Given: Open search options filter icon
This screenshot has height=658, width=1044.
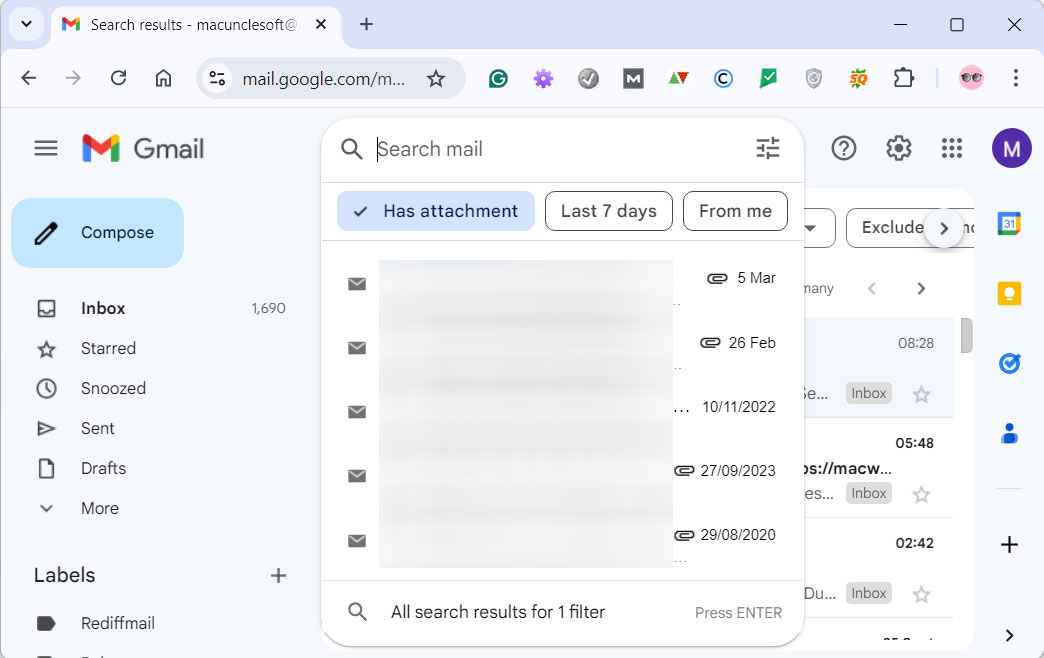Looking at the screenshot, I should click(767, 149).
